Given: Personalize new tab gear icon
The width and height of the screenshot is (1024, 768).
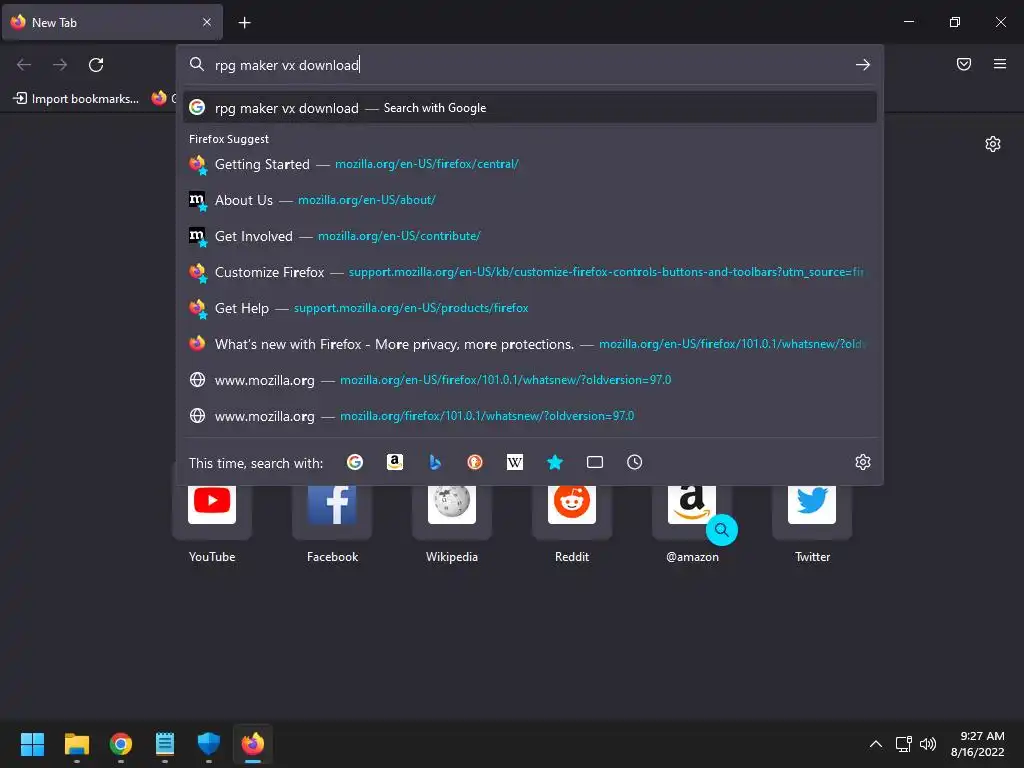Looking at the screenshot, I should pyautogui.click(x=993, y=144).
